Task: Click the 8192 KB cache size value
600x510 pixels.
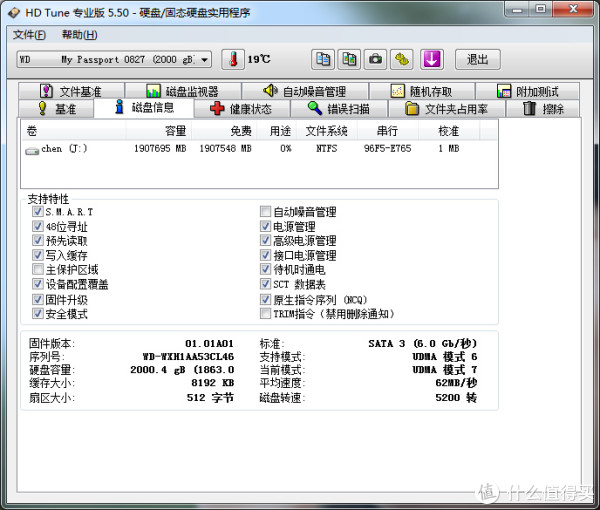Action: tap(212, 383)
